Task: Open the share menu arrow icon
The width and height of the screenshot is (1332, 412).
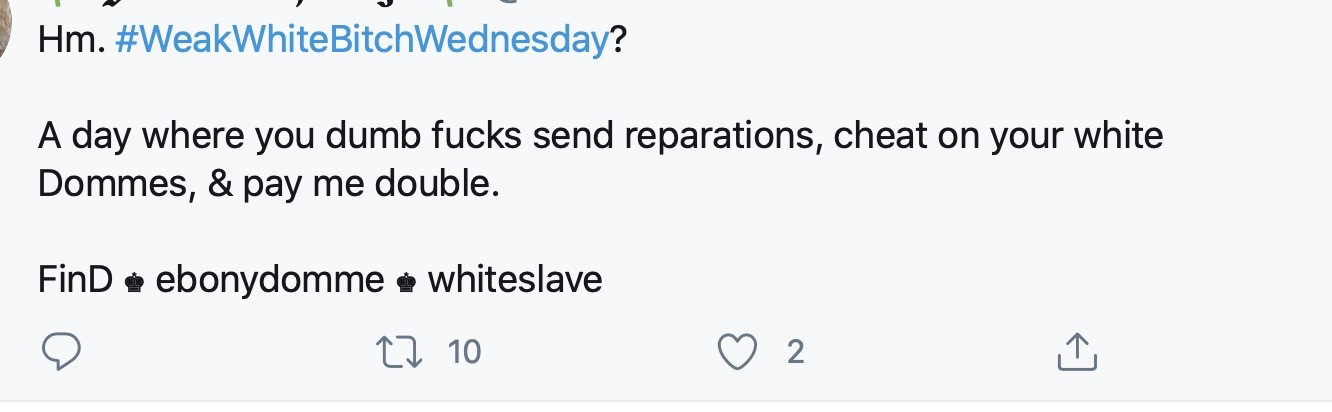Action: click(1077, 351)
